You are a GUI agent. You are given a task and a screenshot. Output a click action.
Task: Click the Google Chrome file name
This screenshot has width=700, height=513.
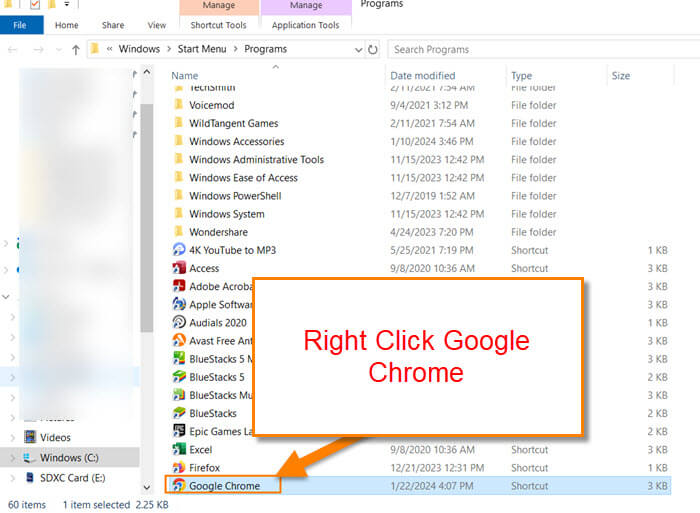(x=225, y=486)
